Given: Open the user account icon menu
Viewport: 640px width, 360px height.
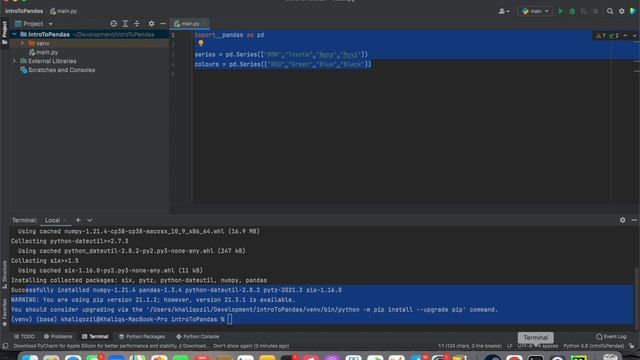Looking at the screenshot, I should pyautogui.click(x=504, y=11).
